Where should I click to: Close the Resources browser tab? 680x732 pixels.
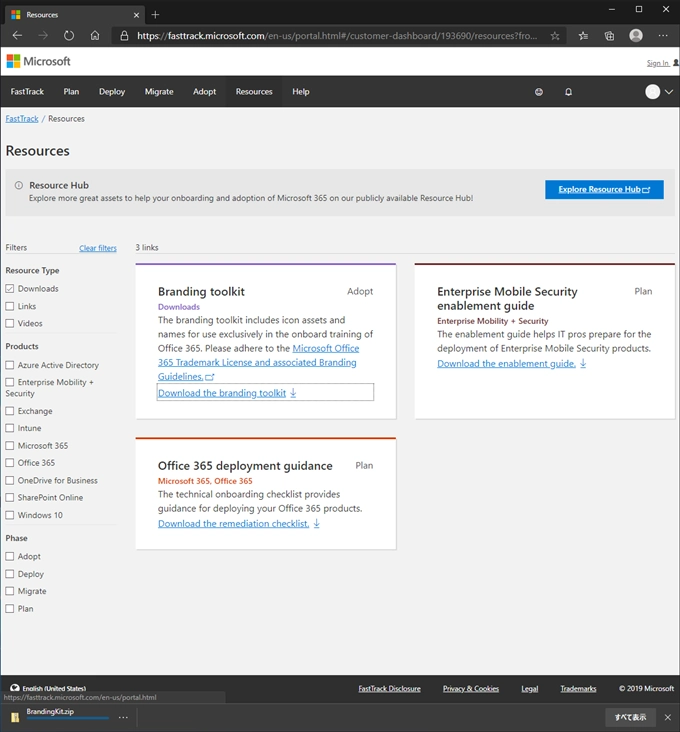click(136, 15)
